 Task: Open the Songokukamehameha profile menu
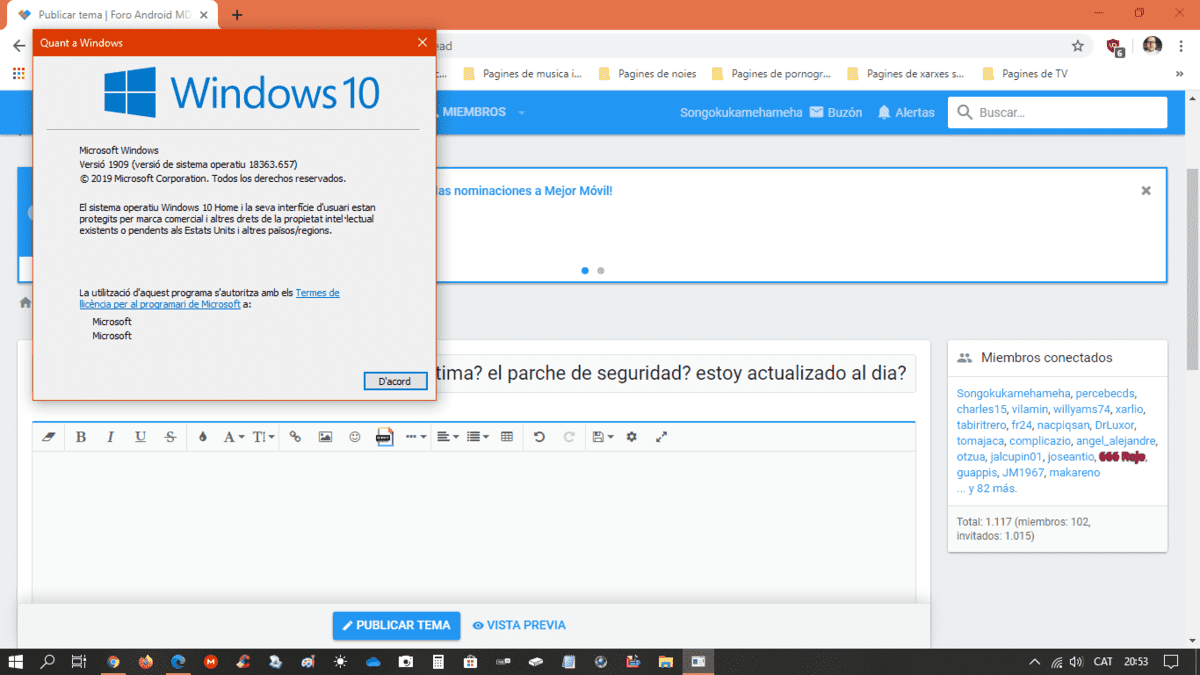[741, 112]
